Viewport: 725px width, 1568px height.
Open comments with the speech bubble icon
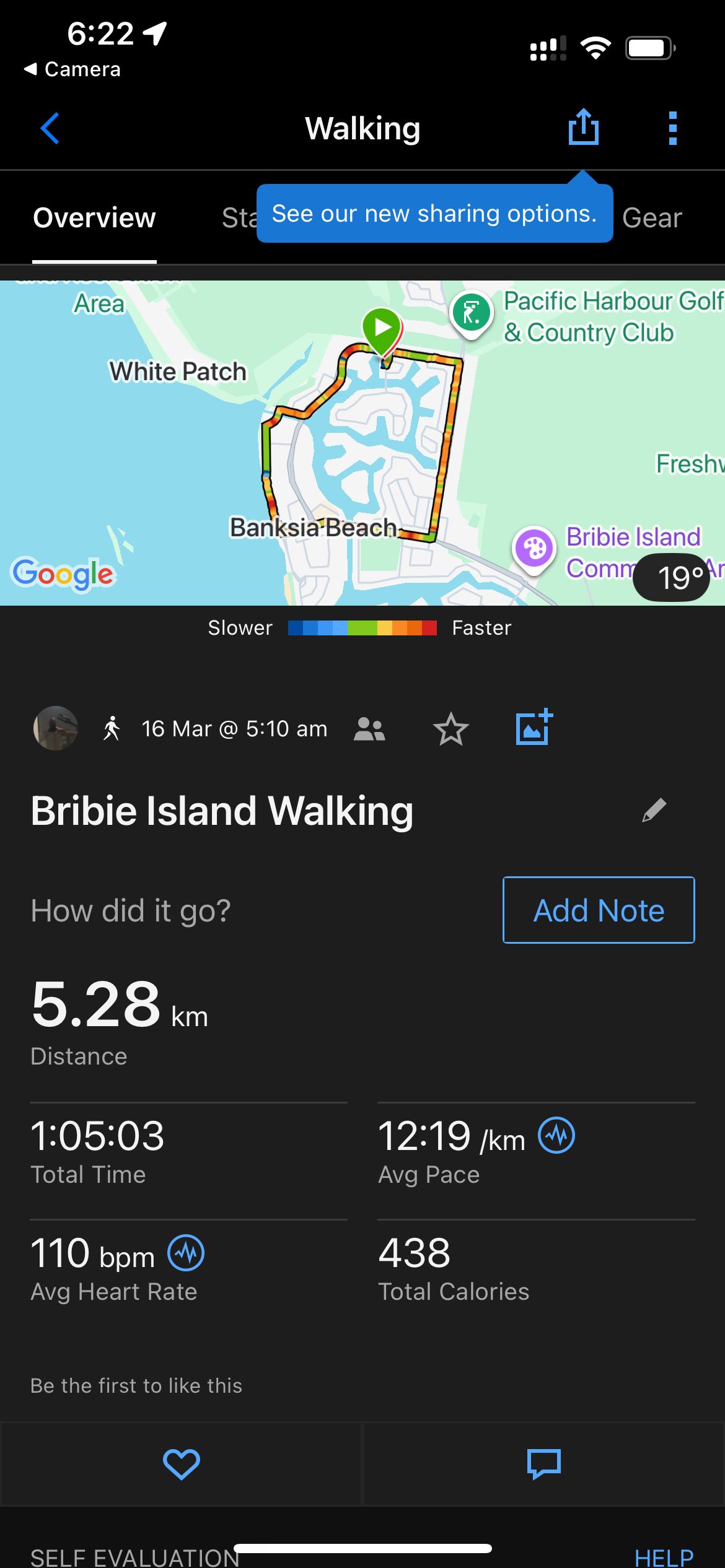(x=543, y=1464)
